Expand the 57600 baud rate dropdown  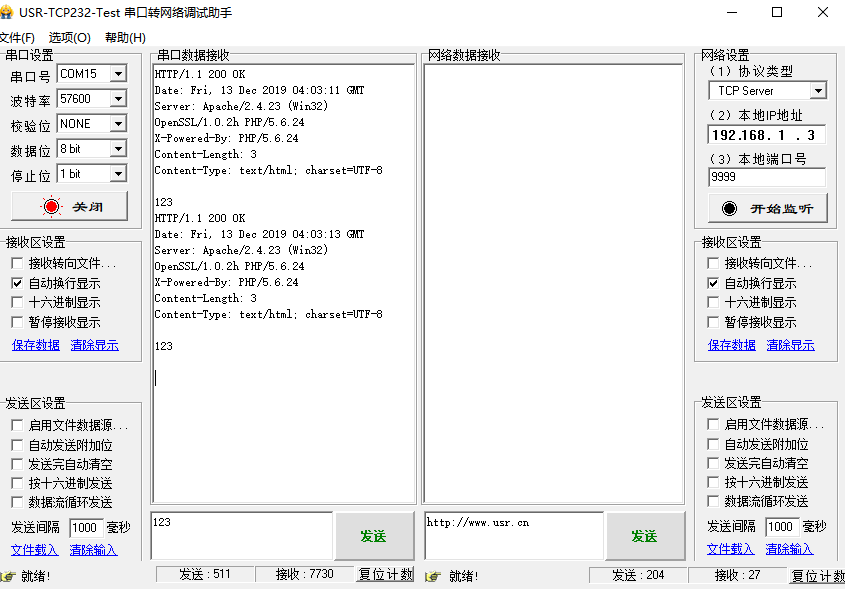click(118, 99)
